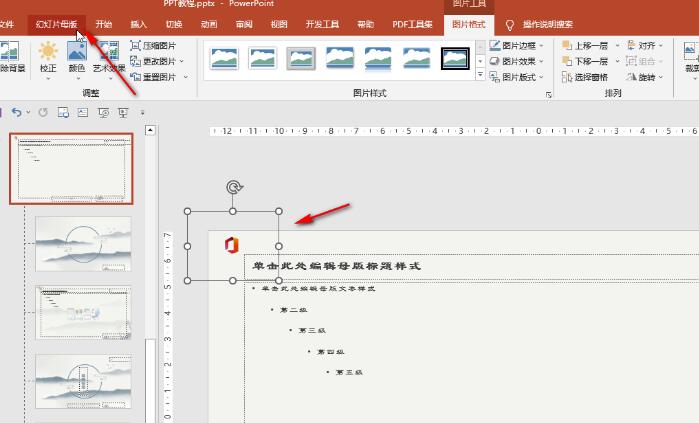Click the slide panel scroll up arrow
Image resolution: width=699 pixels, height=423 pixels.
(150, 130)
